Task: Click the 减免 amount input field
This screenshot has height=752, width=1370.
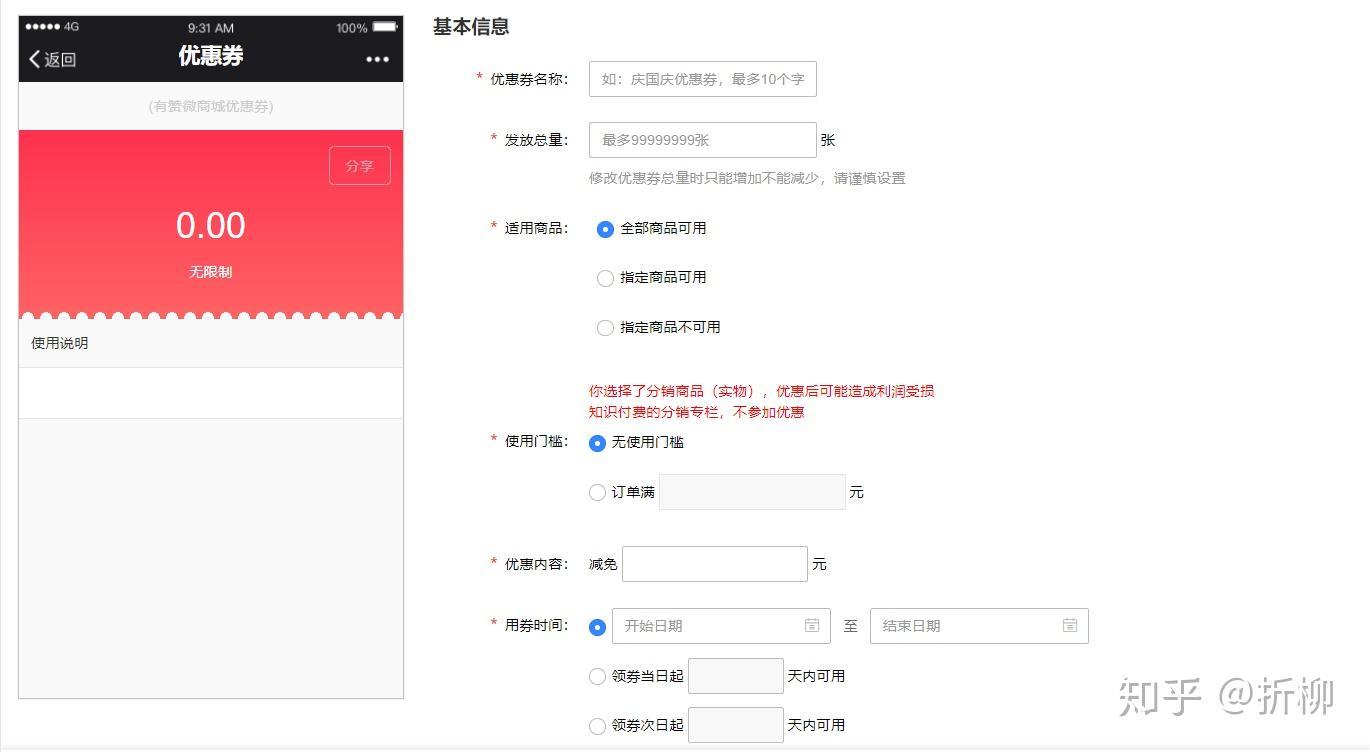Action: pos(715,564)
